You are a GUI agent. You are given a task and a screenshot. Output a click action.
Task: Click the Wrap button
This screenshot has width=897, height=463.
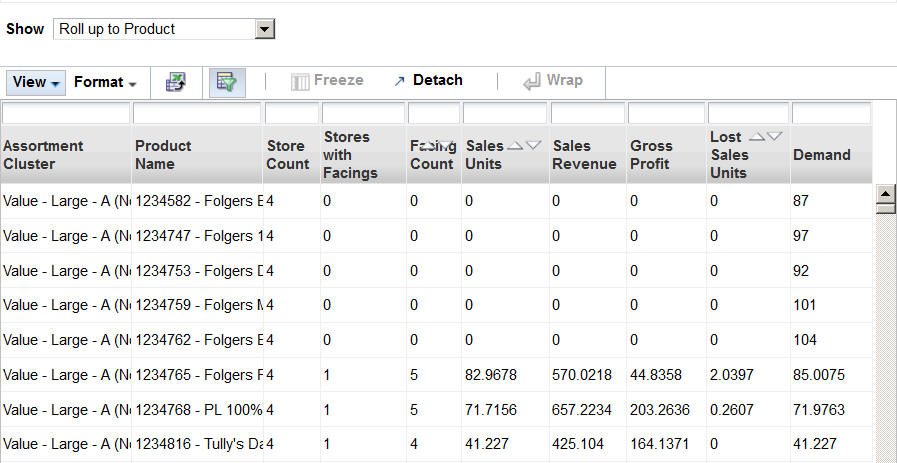tap(553, 81)
